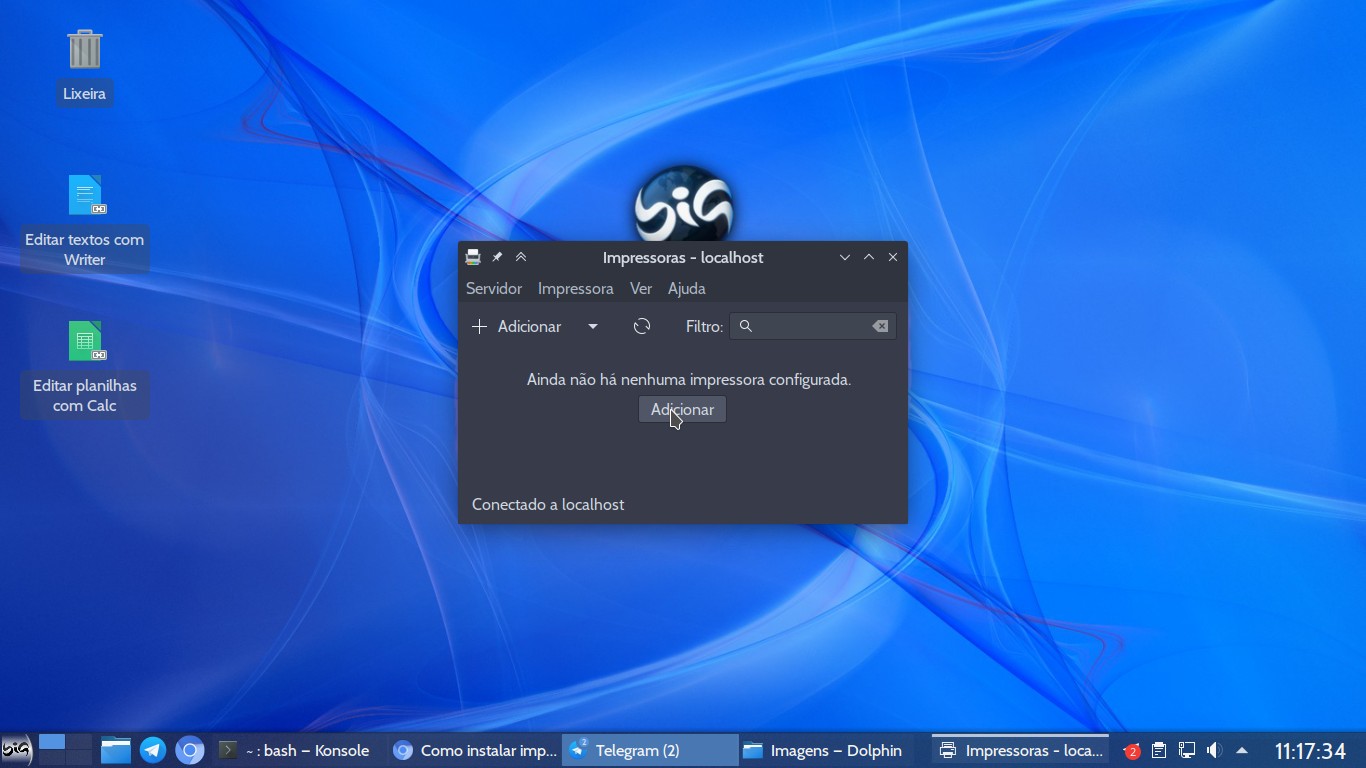This screenshot has width=1366, height=768.
Task: Clear the filter text with the erase icon
Action: 880,326
